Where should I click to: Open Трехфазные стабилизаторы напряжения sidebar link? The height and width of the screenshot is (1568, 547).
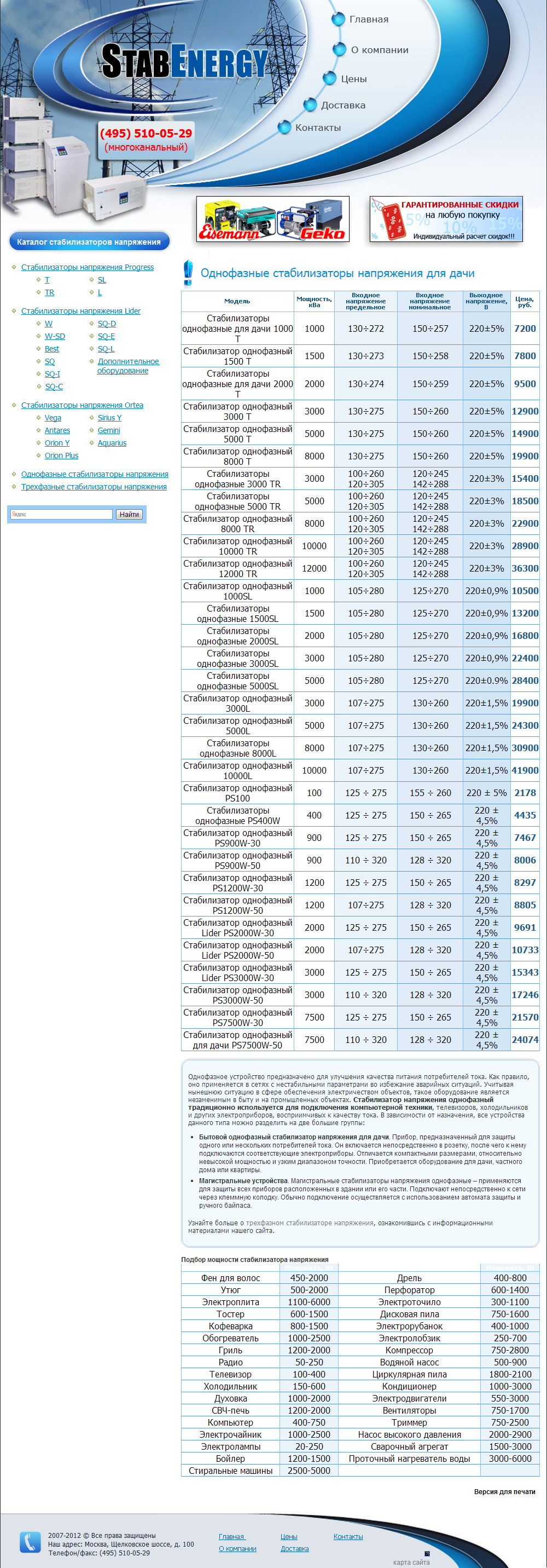click(94, 487)
